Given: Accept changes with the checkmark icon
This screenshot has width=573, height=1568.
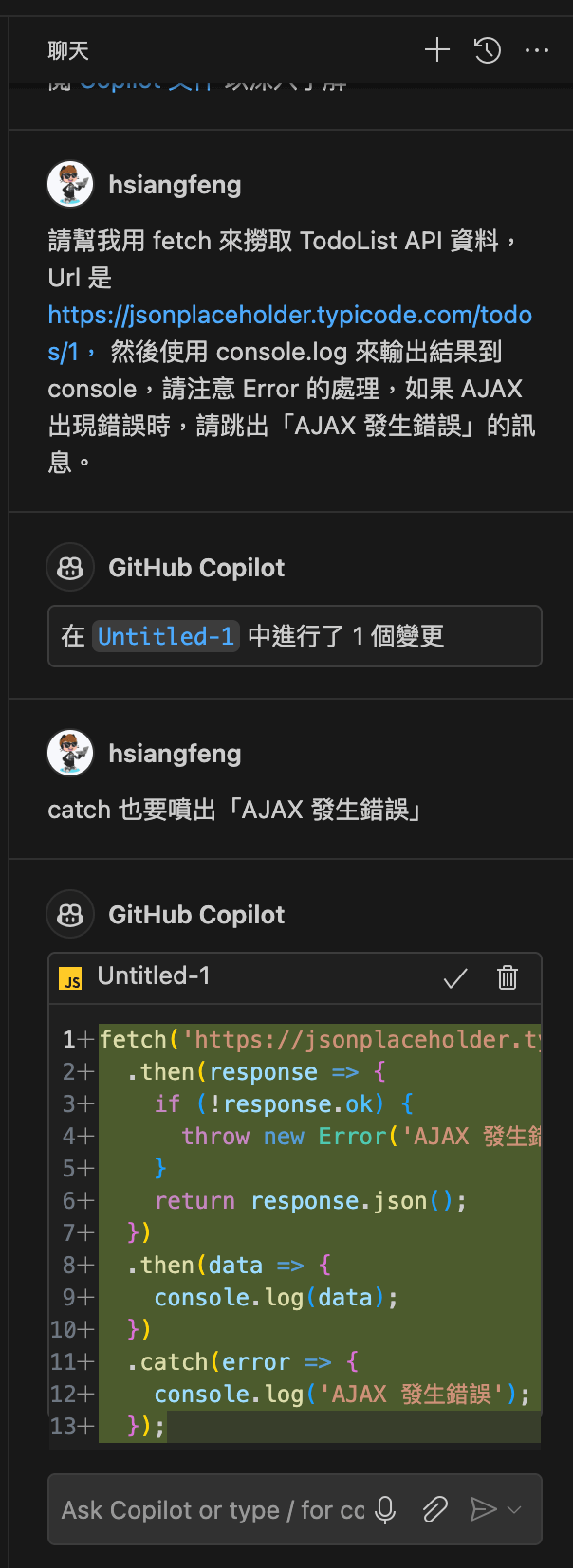Looking at the screenshot, I should [455, 977].
